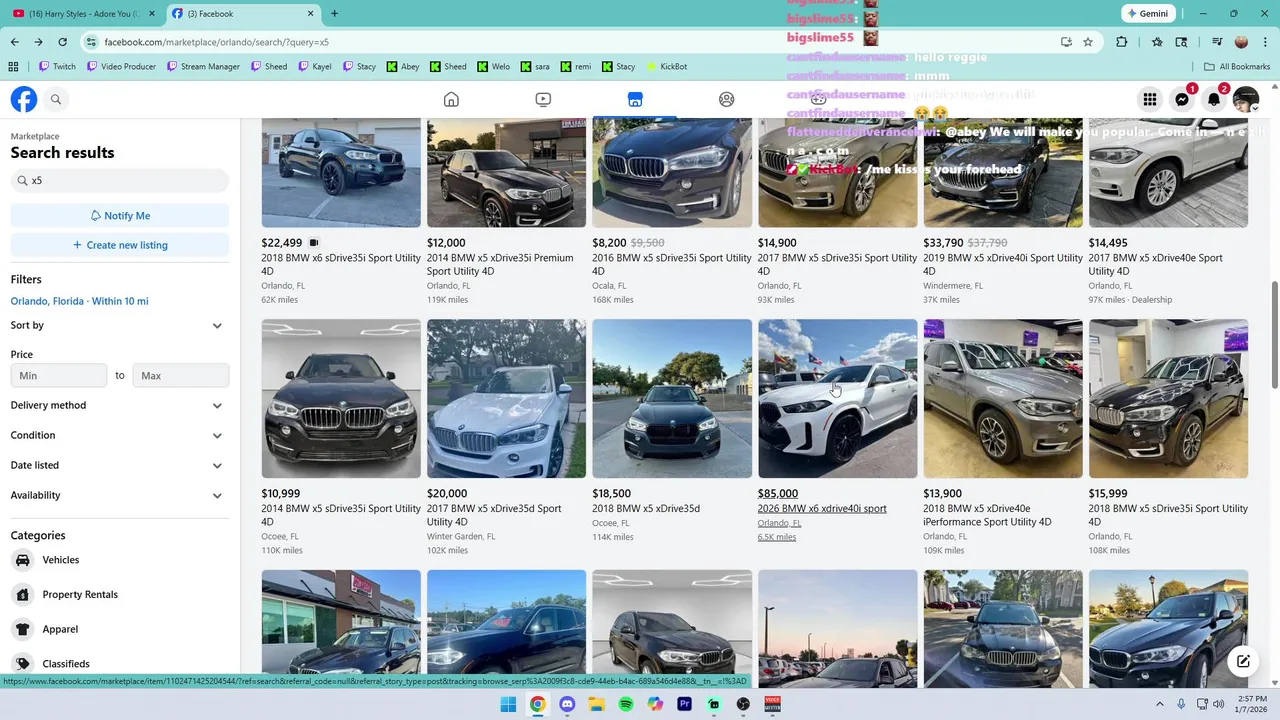Open Discord from the taskbar
Image resolution: width=1280 pixels, height=720 pixels.
click(567, 704)
